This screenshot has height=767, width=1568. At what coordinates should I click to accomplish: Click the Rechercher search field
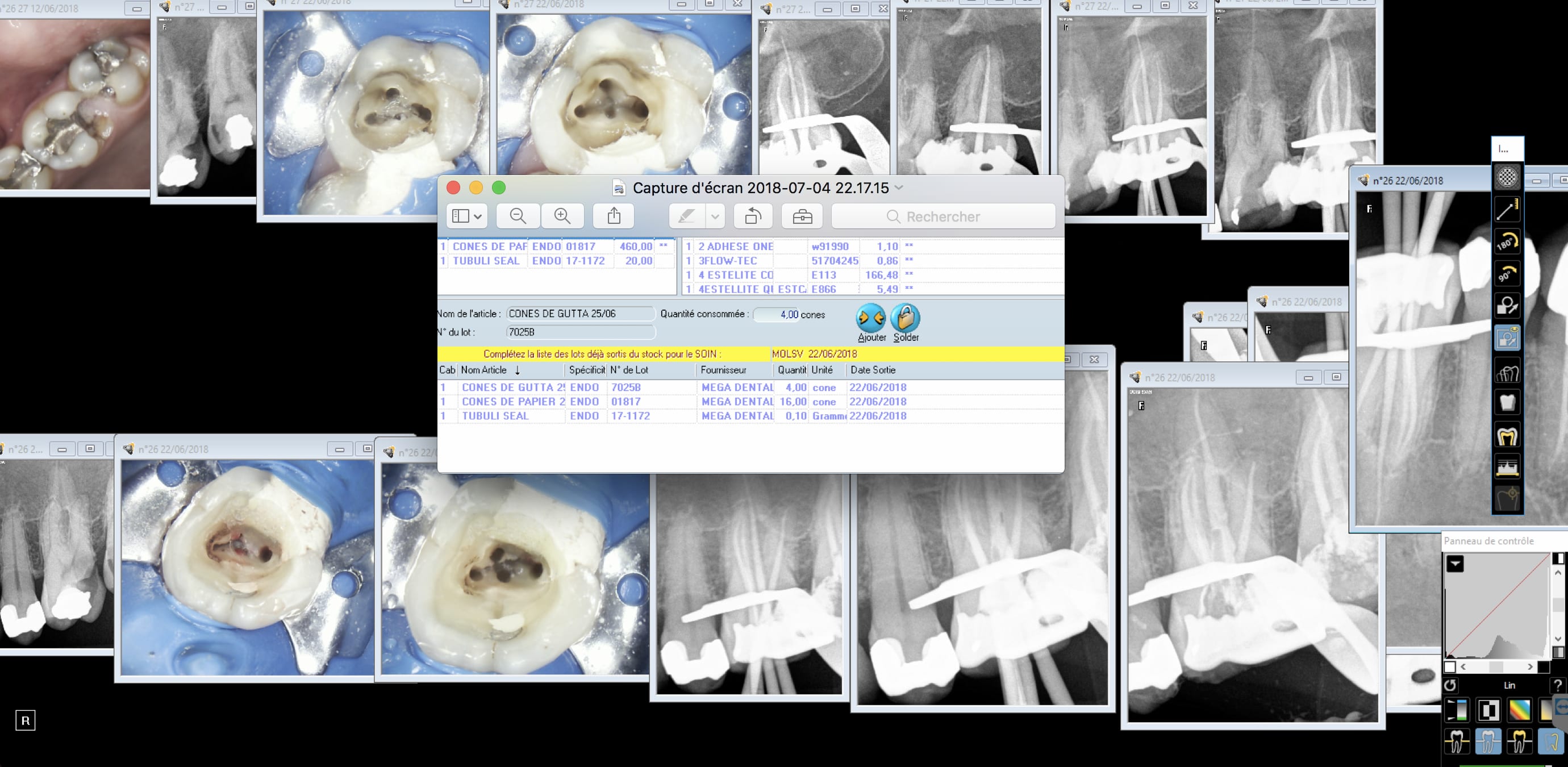(943, 216)
